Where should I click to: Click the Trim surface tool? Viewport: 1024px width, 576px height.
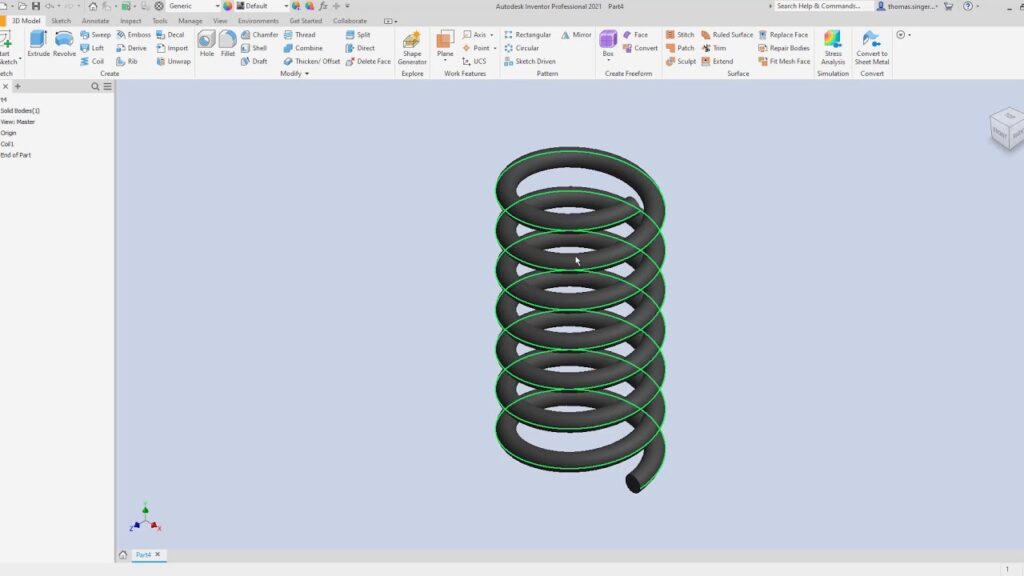tap(713, 48)
